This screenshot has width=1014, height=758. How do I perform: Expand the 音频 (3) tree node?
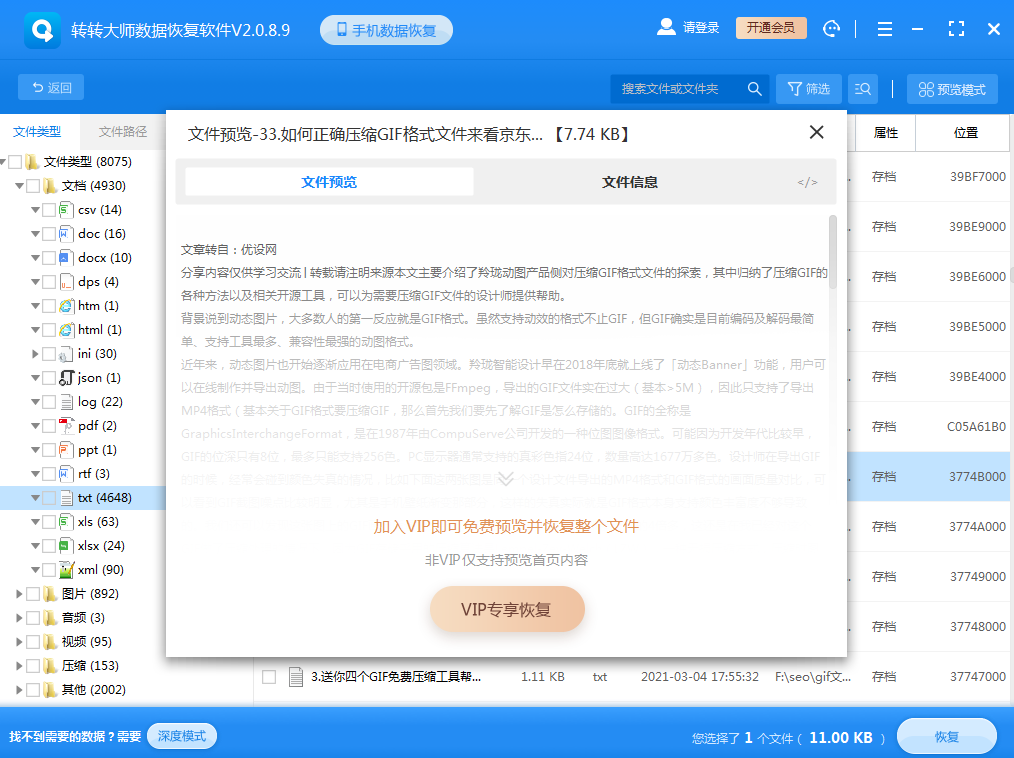click(19, 618)
